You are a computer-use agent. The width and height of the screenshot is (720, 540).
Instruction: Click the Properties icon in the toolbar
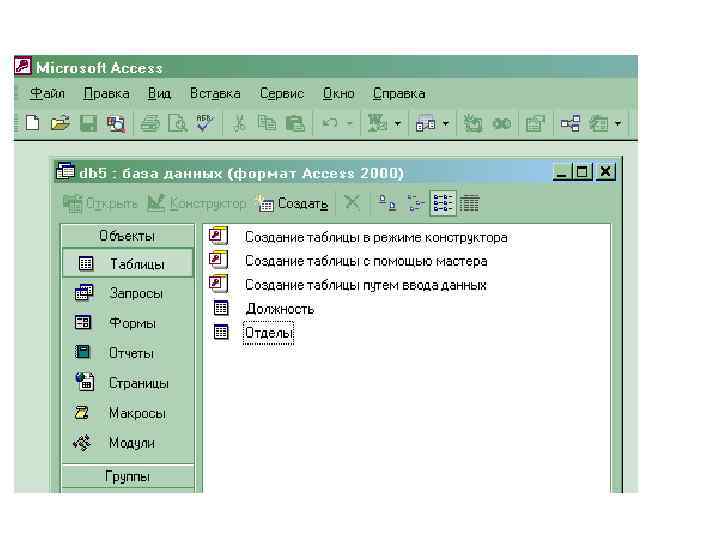click(x=535, y=123)
